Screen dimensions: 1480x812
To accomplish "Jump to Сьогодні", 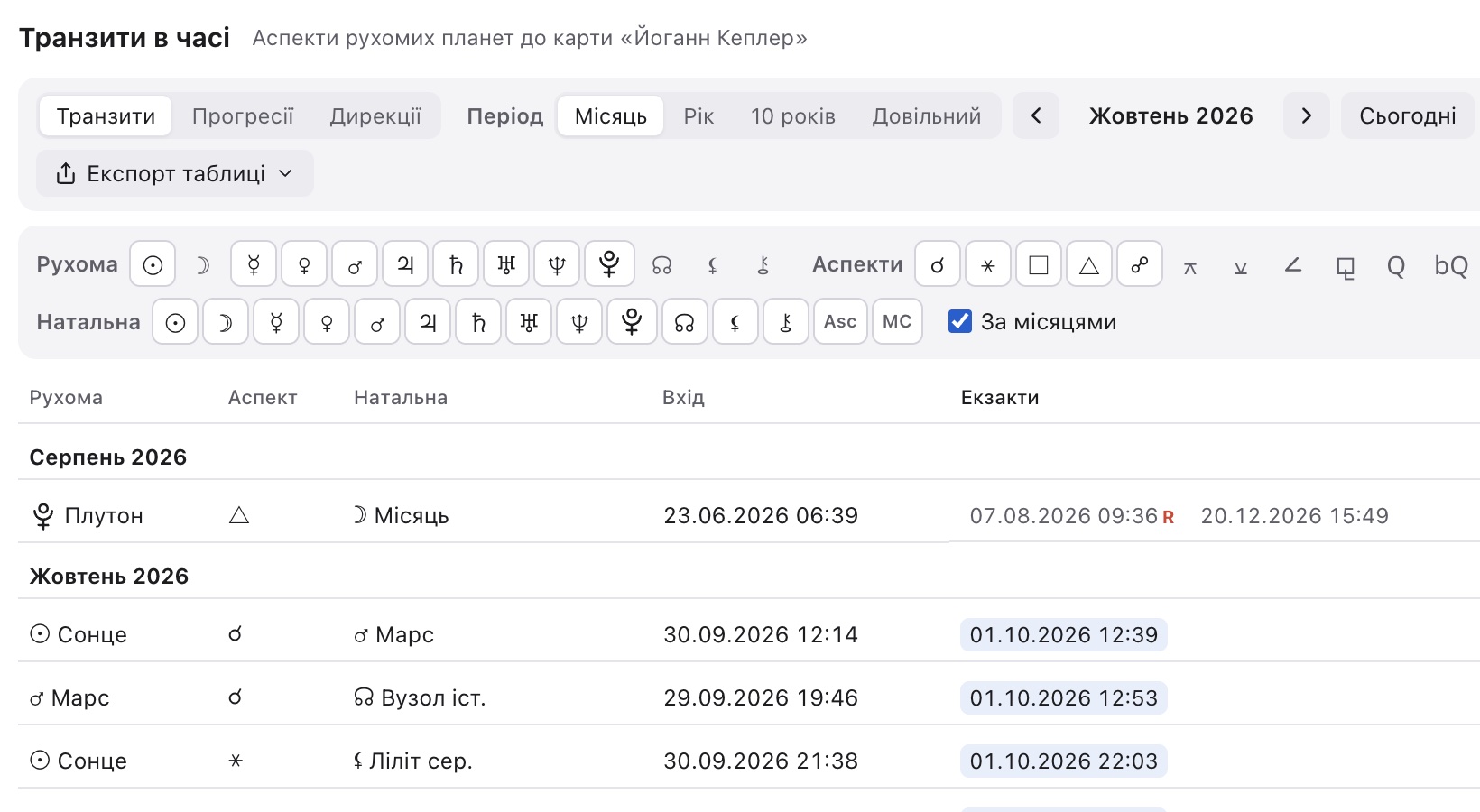I will click(x=1408, y=115).
